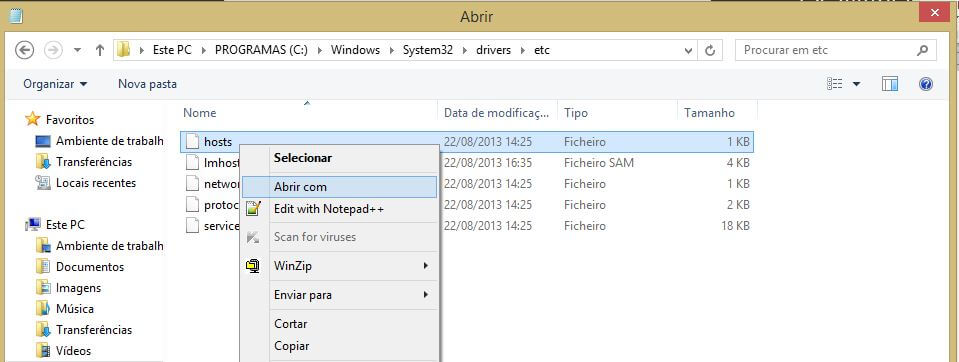Click the protocol file icon

193,204
